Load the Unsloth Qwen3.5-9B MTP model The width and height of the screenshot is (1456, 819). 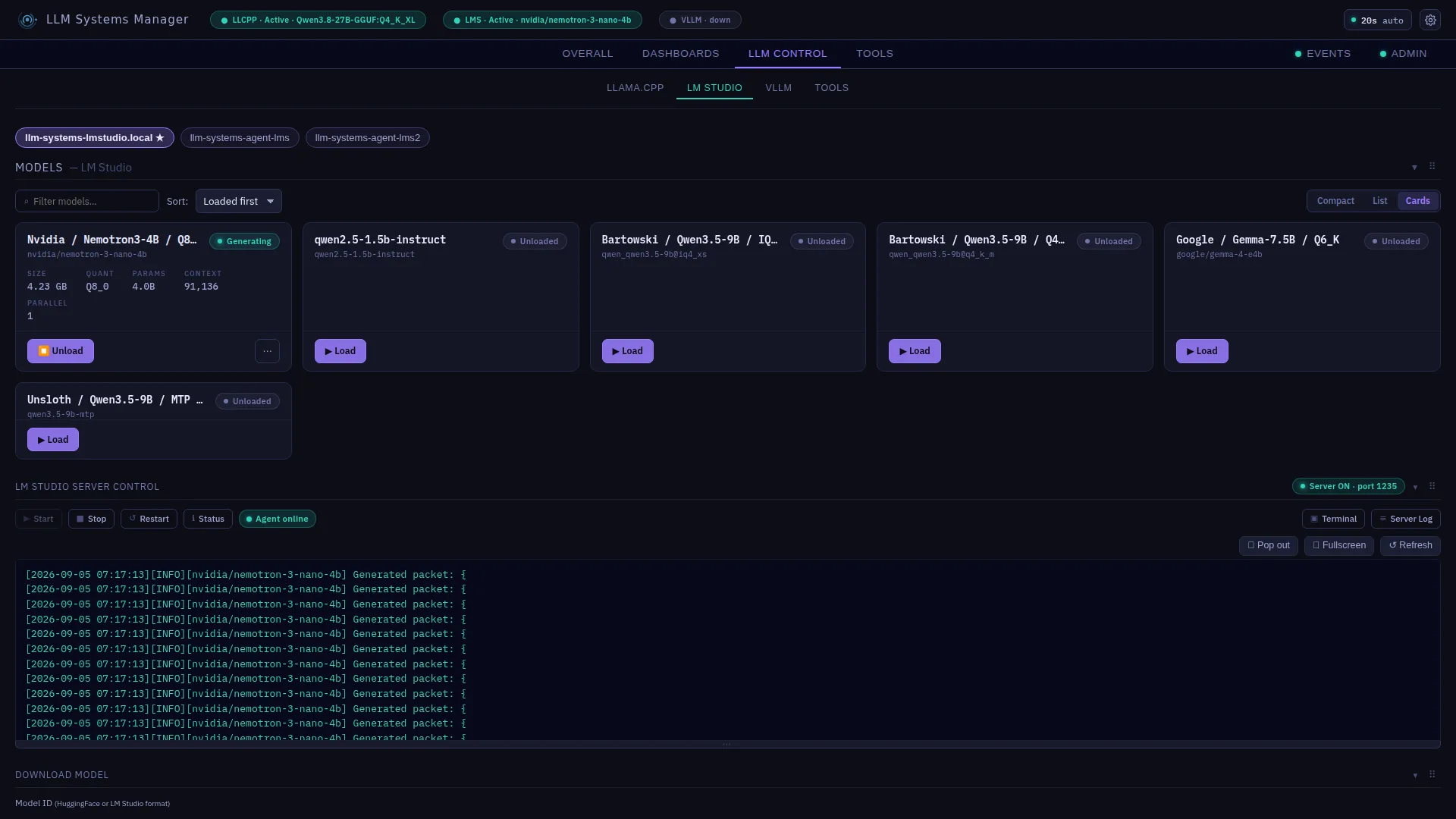pyautogui.click(x=53, y=440)
